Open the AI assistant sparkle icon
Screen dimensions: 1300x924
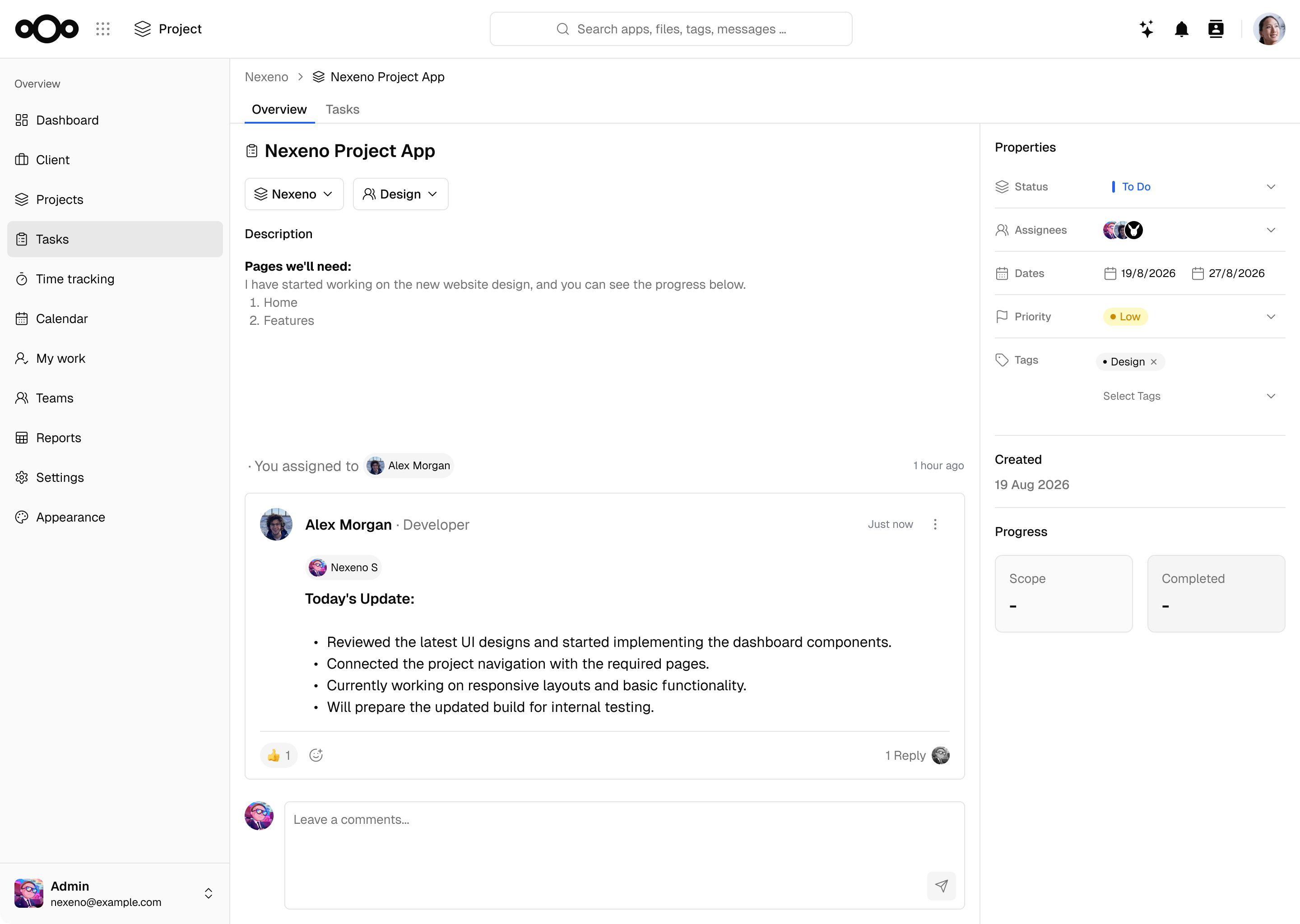pyautogui.click(x=1147, y=29)
